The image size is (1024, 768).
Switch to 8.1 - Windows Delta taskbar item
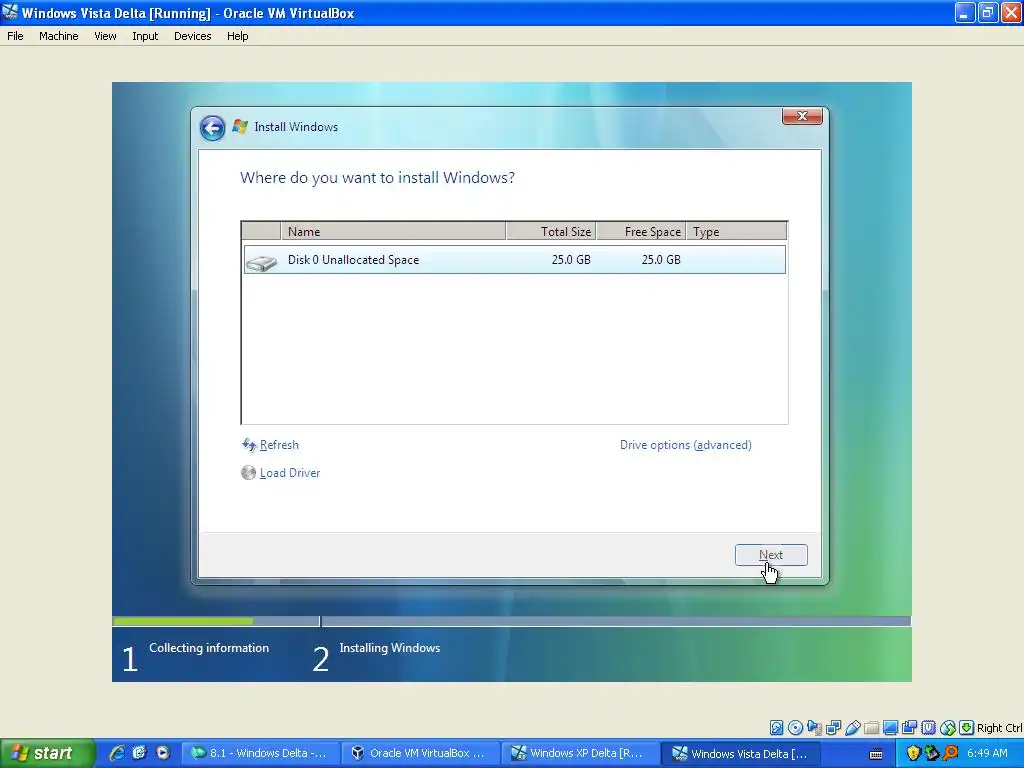pos(261,753)
